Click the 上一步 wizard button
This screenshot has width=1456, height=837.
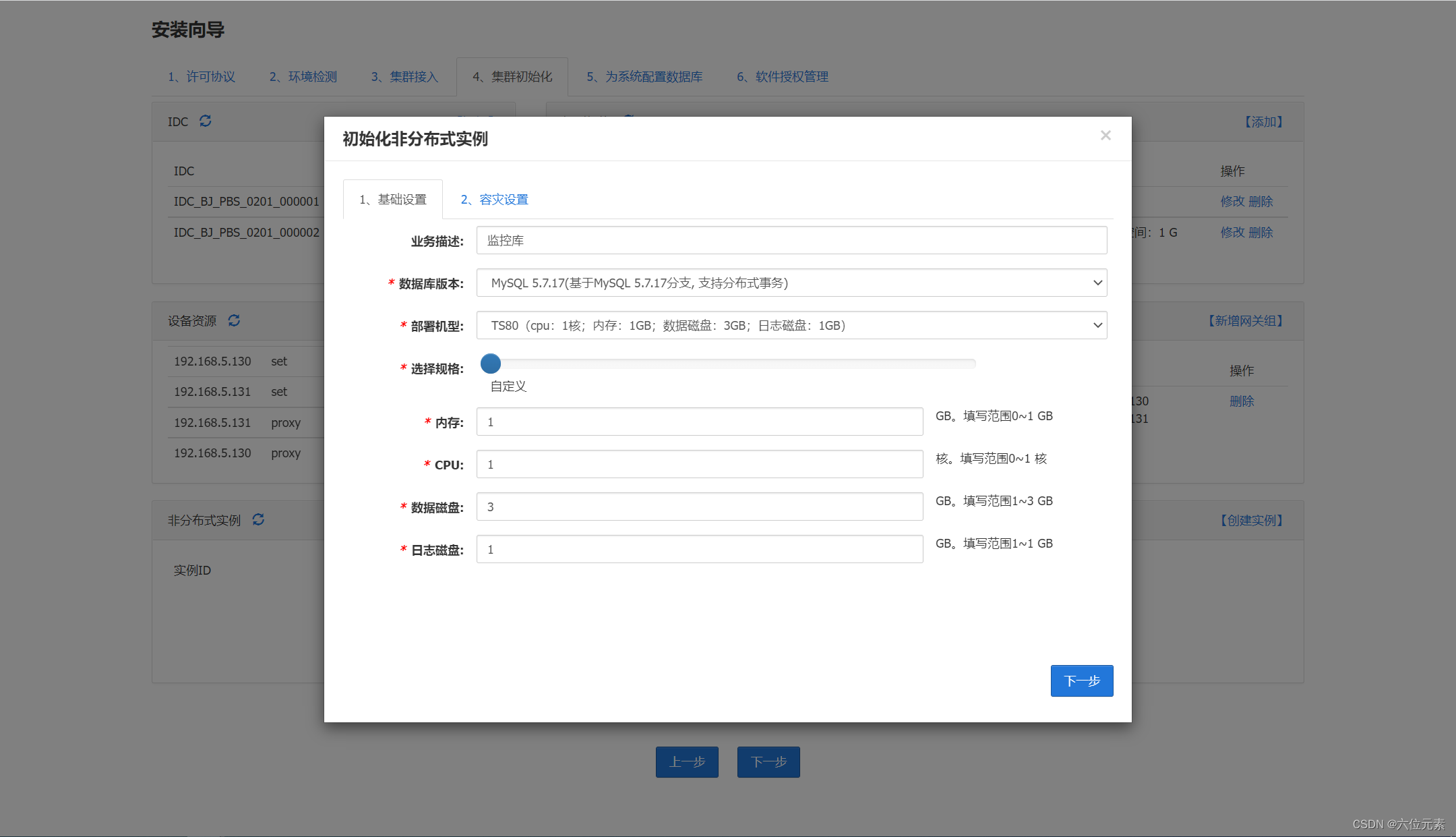pyautogui.click(x=687, y=762)
